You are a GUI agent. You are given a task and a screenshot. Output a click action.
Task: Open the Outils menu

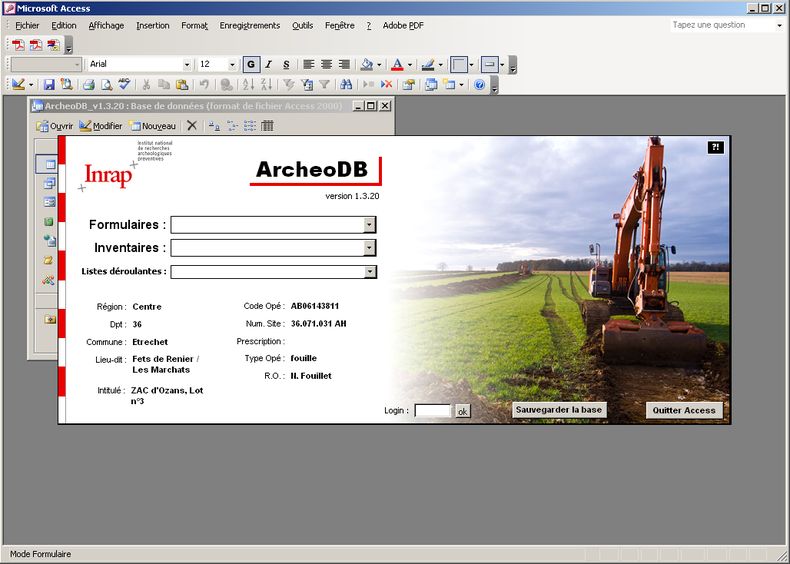pyautogui.click(x=302, y=25)
